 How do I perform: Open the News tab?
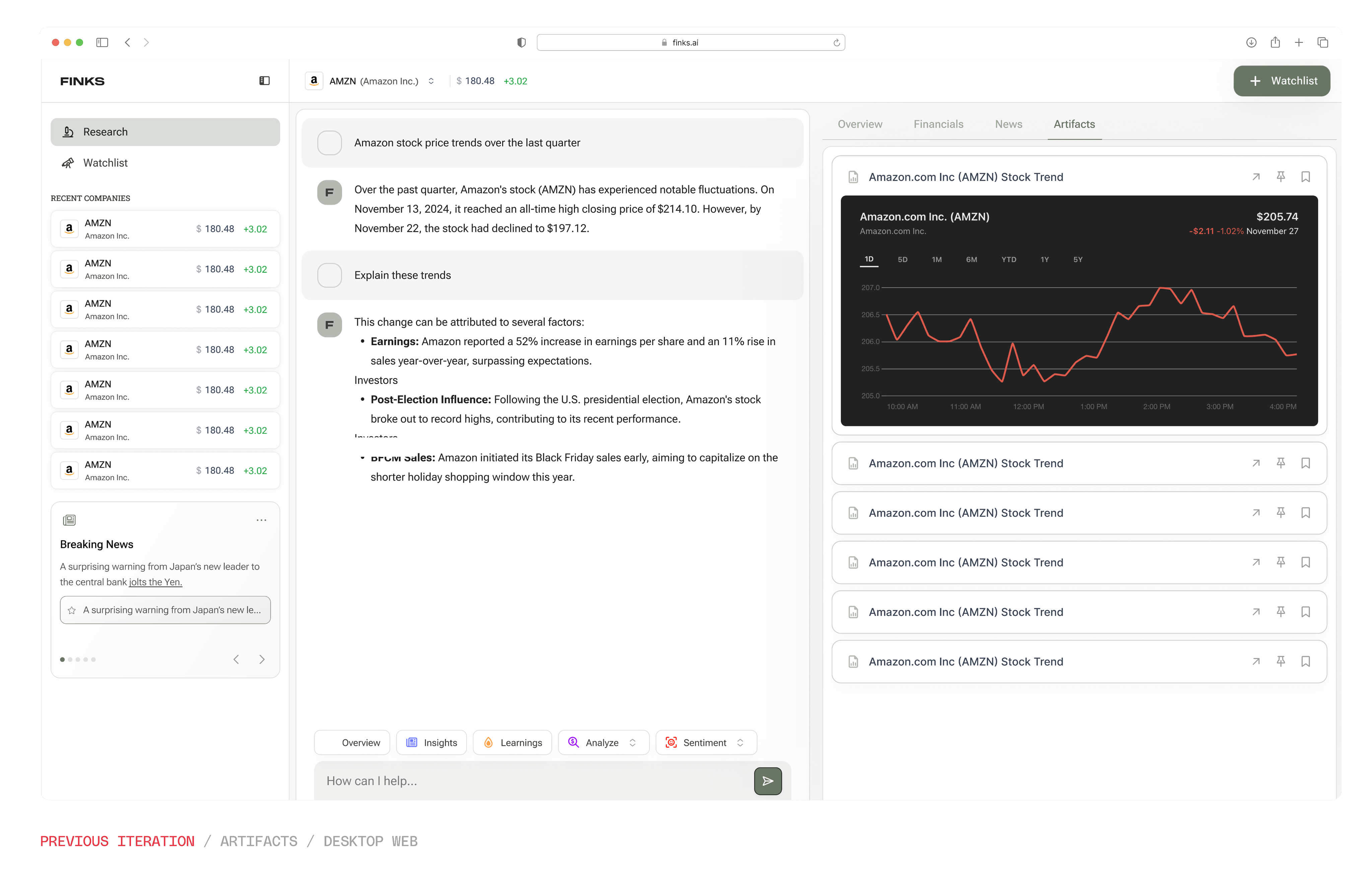[x=1008, y=124]
